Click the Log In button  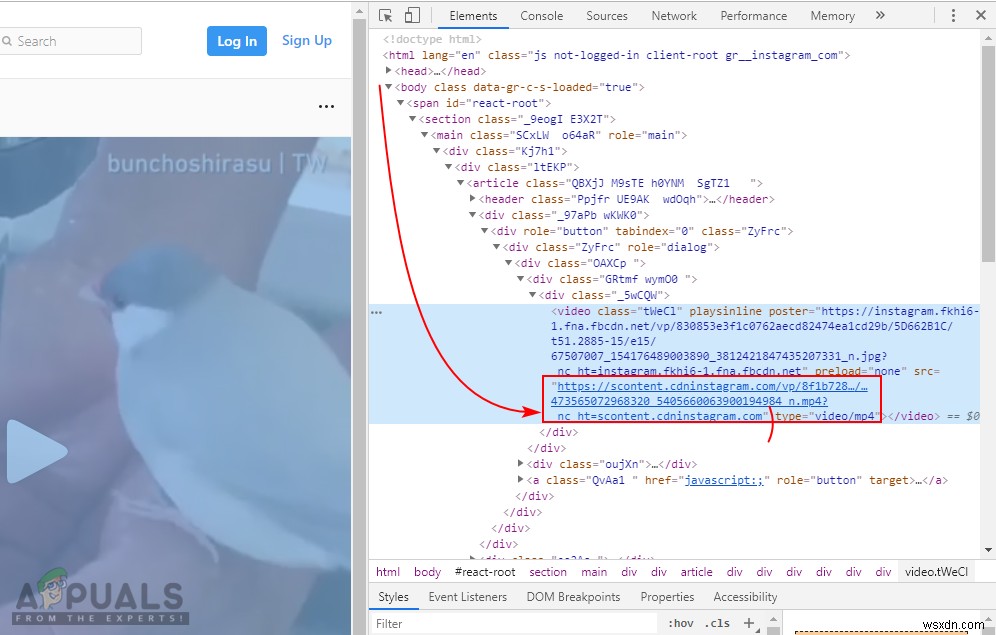tap(237, 41)
